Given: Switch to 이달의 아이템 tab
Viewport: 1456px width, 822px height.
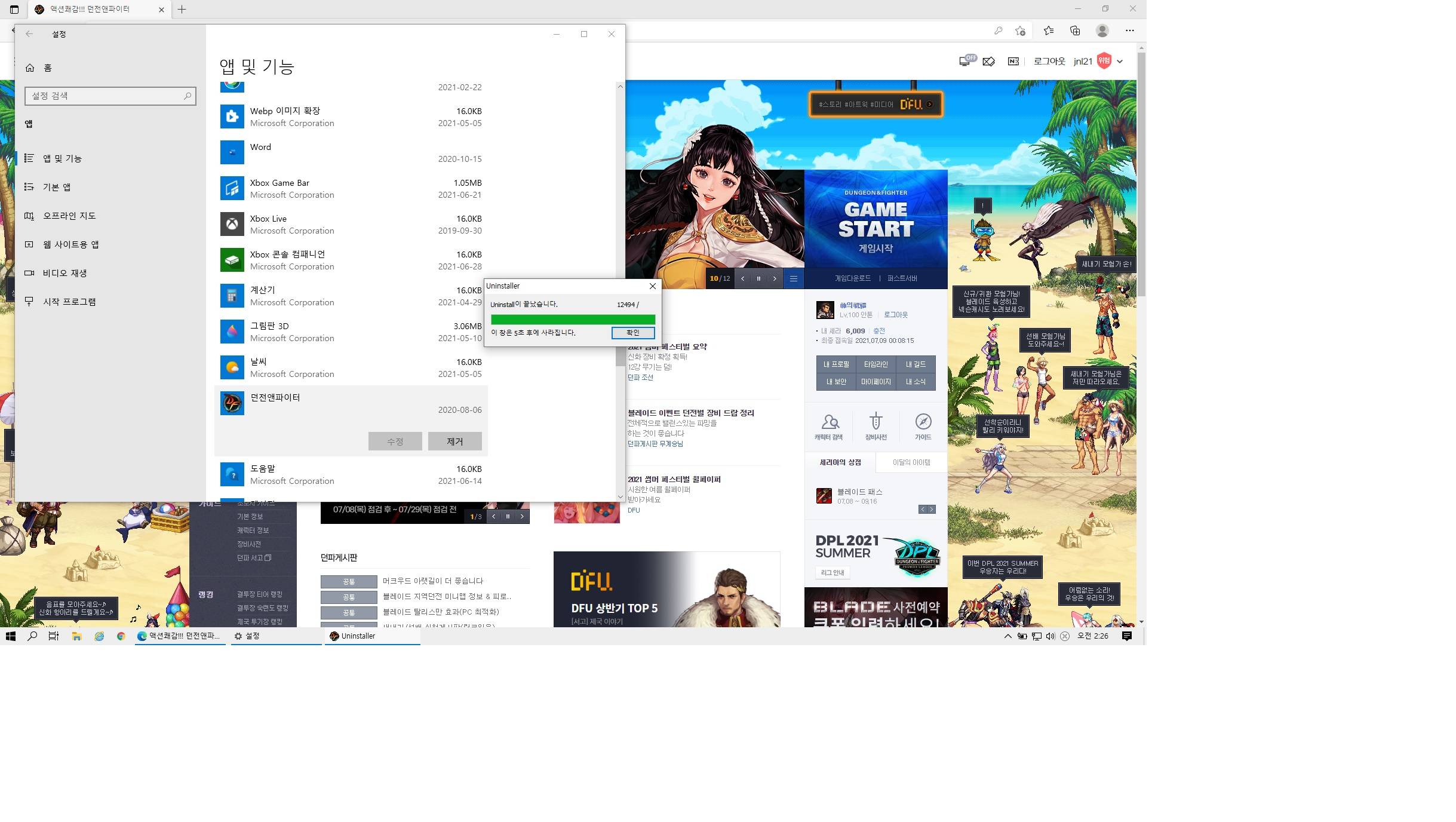Looking at the screenshot, I should pos(911,462).
